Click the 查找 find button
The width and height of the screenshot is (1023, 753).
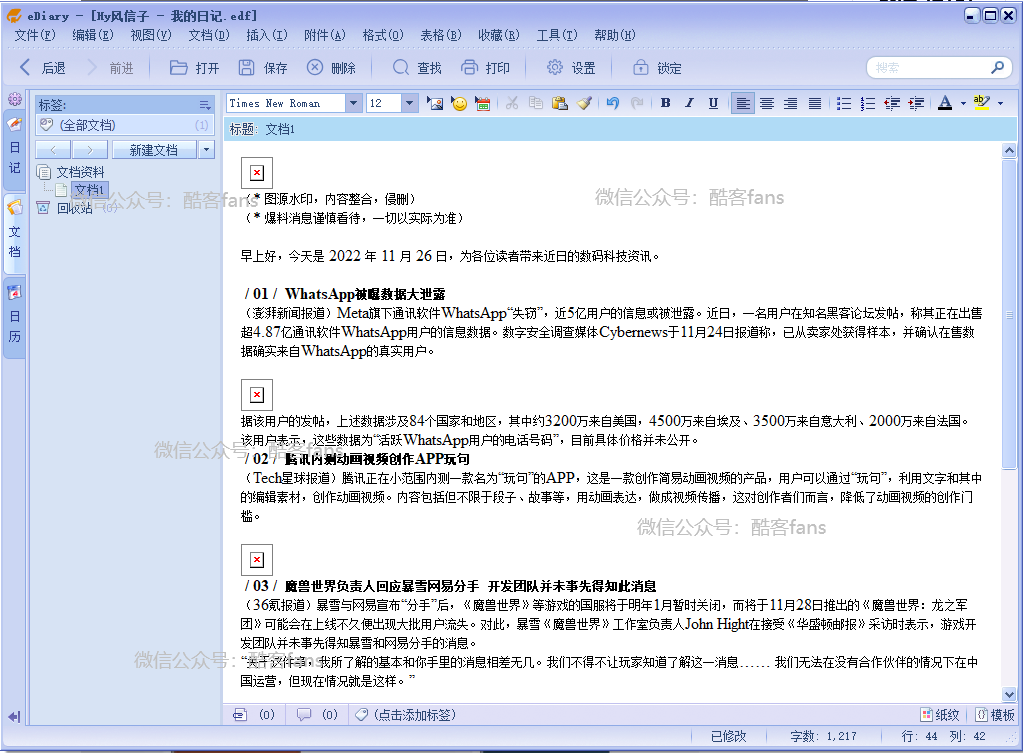[x=418, y=67]
